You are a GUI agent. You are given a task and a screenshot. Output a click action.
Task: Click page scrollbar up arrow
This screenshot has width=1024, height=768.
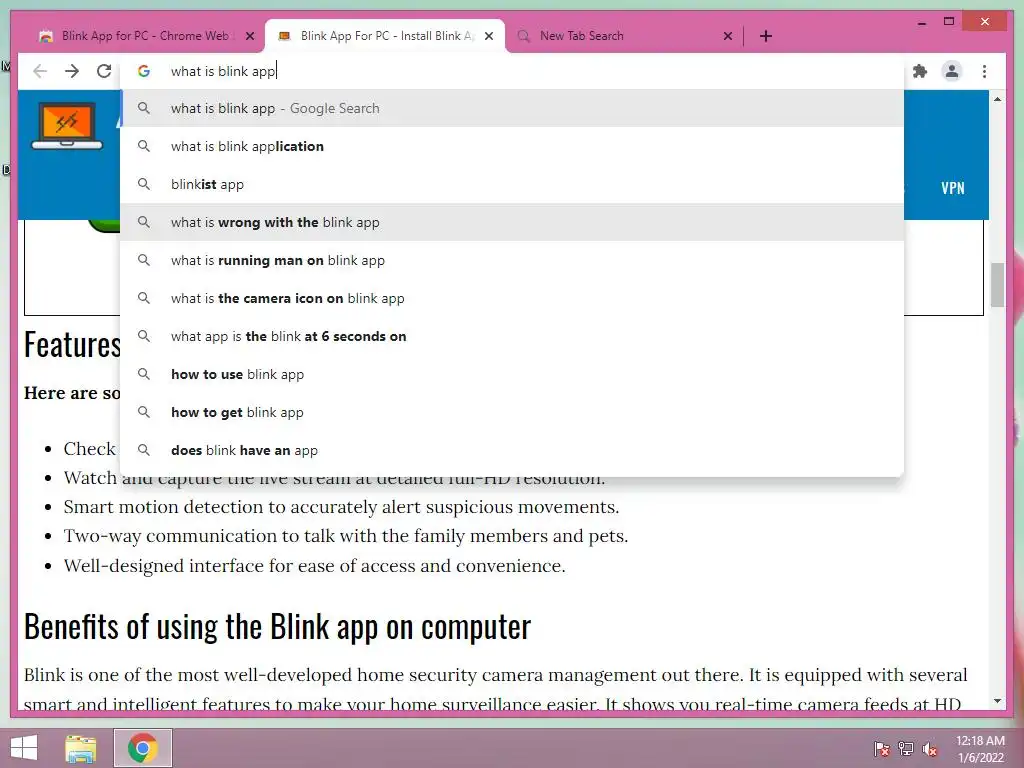pyautogui.click(x=997, y=99)
